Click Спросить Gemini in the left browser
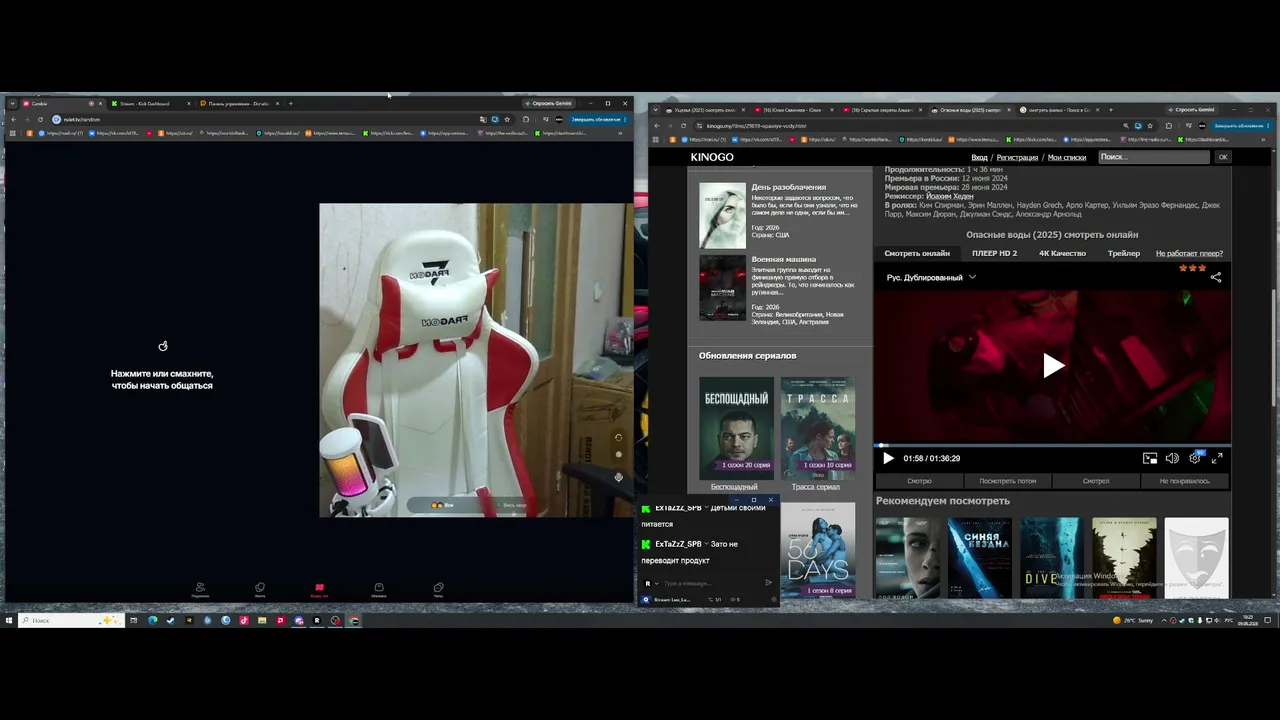This screenshot has width=1280, height=720. click(x=551, y=103)
